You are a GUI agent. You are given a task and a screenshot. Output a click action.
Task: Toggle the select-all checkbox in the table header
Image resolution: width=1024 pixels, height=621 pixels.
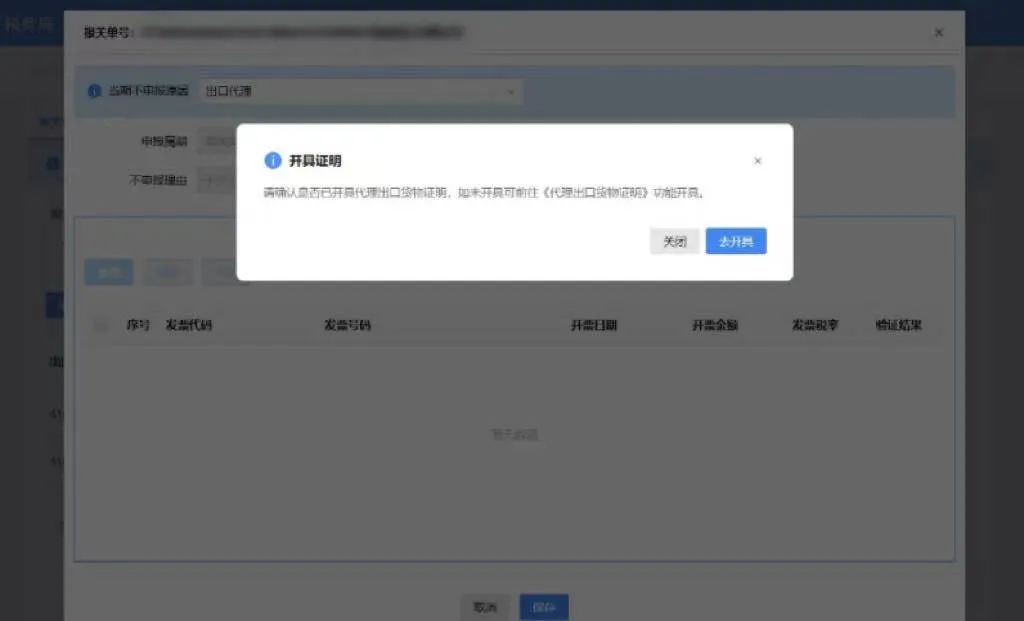coord(99,324)
